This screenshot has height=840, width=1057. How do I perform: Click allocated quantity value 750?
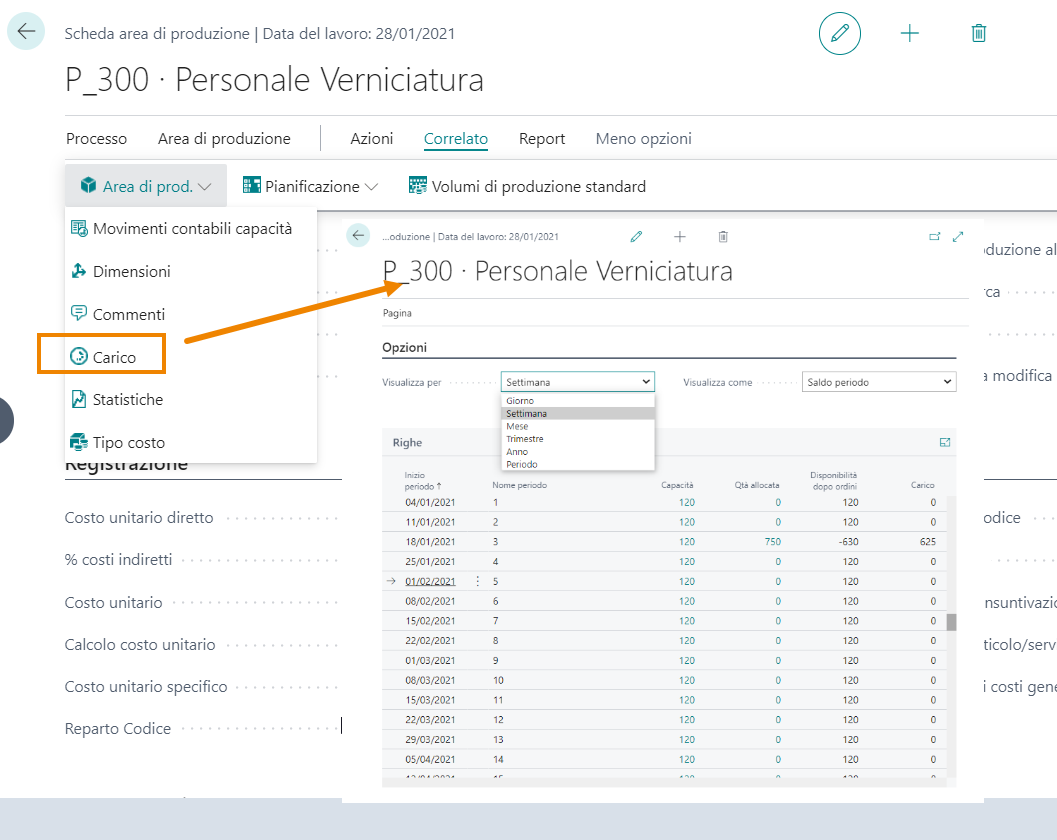pyautogui.click(x=771, y=541)
